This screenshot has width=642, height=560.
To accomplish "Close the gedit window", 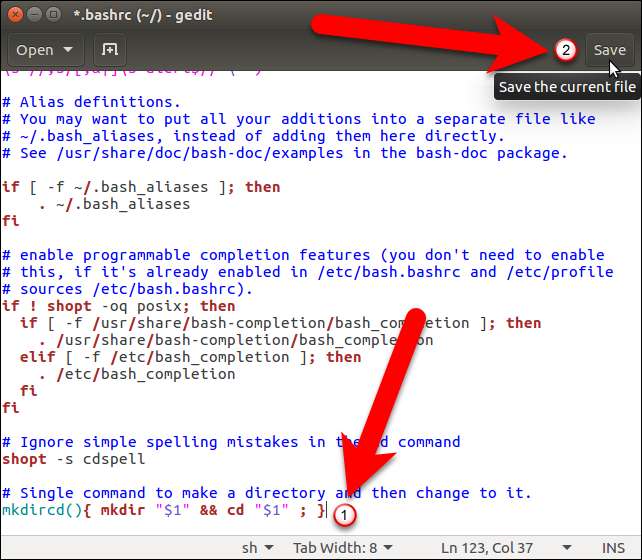I will [15, 15].
